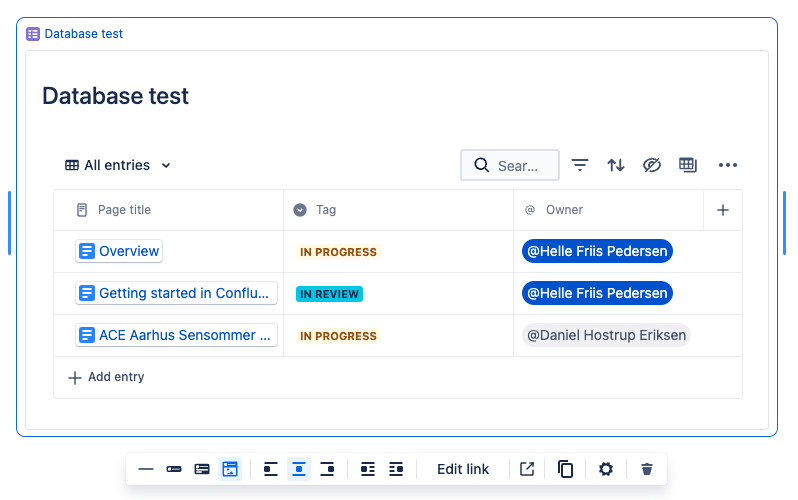Display link as inline view
This screenshot has width=798, height=500.
174,469
